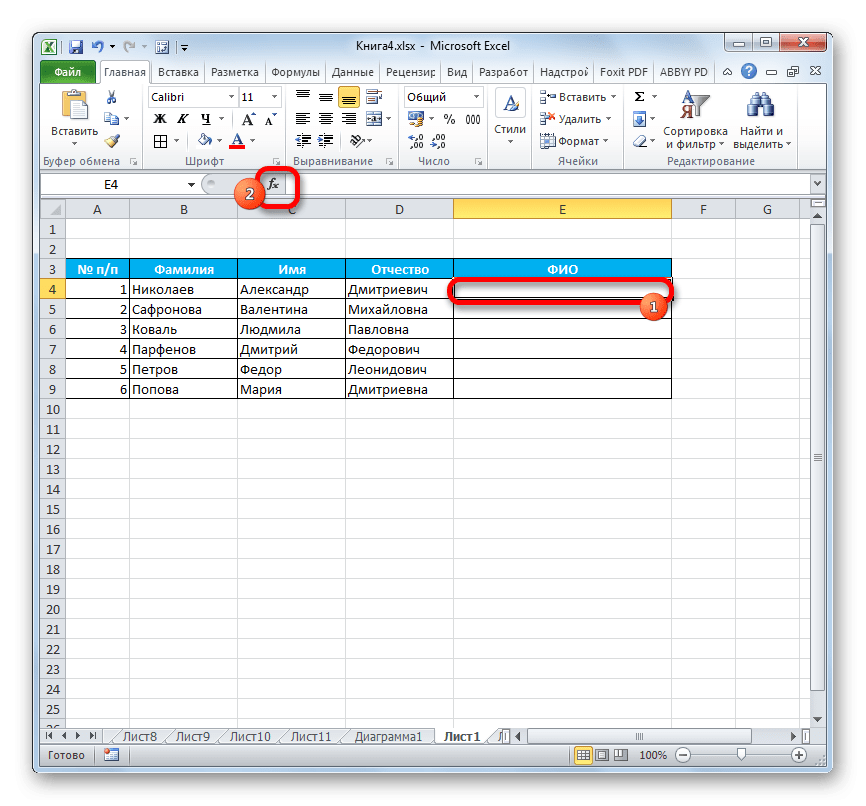Viewport: 866px width, 806px height.
Task: Switch to the Вставка ribbon tab
Action: tap(178, 72)
